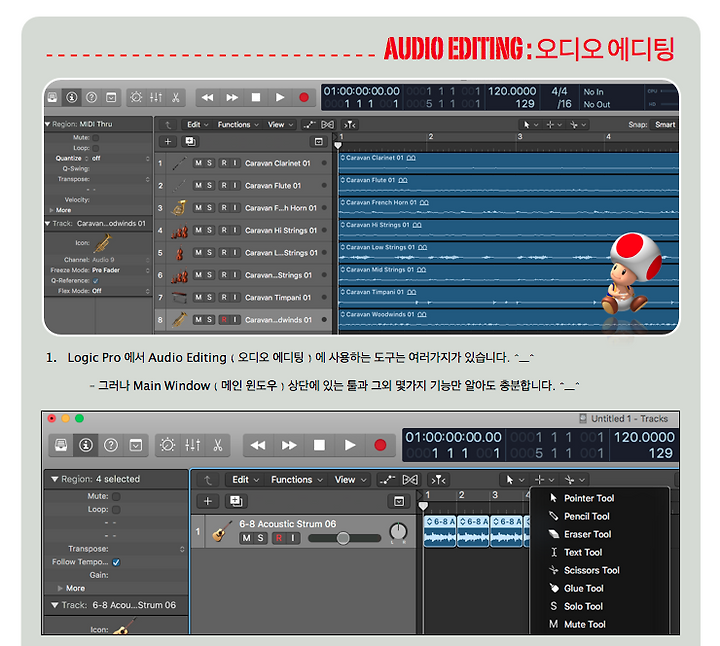Choose Solo Tool from the tool menu
The width and height of the screenshot is (720, 646).
pyautogui.click(x=599, y=606)
